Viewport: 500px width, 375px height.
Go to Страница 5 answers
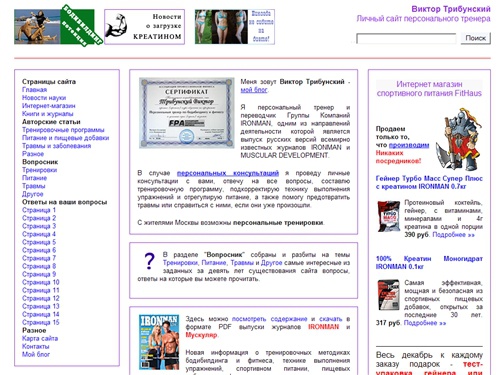[x=39, y=242]
